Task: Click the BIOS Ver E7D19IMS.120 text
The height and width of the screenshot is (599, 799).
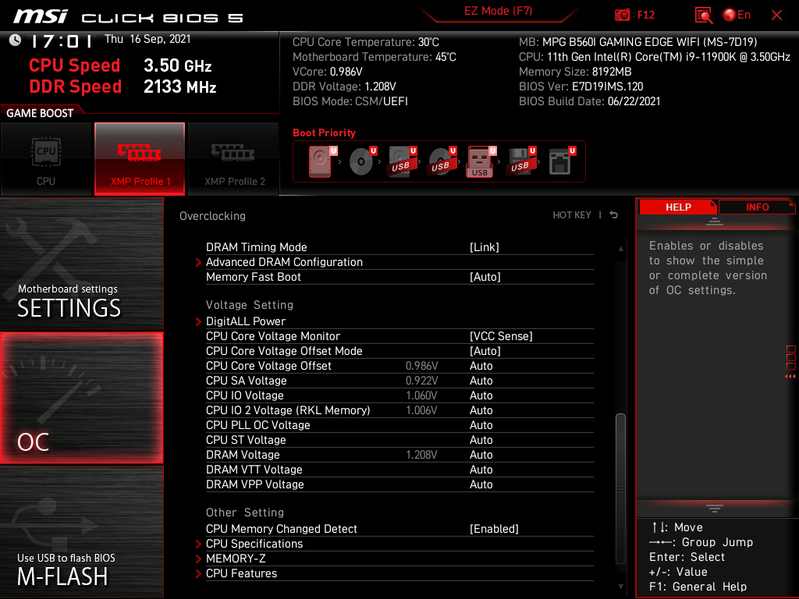Action: click(581, 87)
